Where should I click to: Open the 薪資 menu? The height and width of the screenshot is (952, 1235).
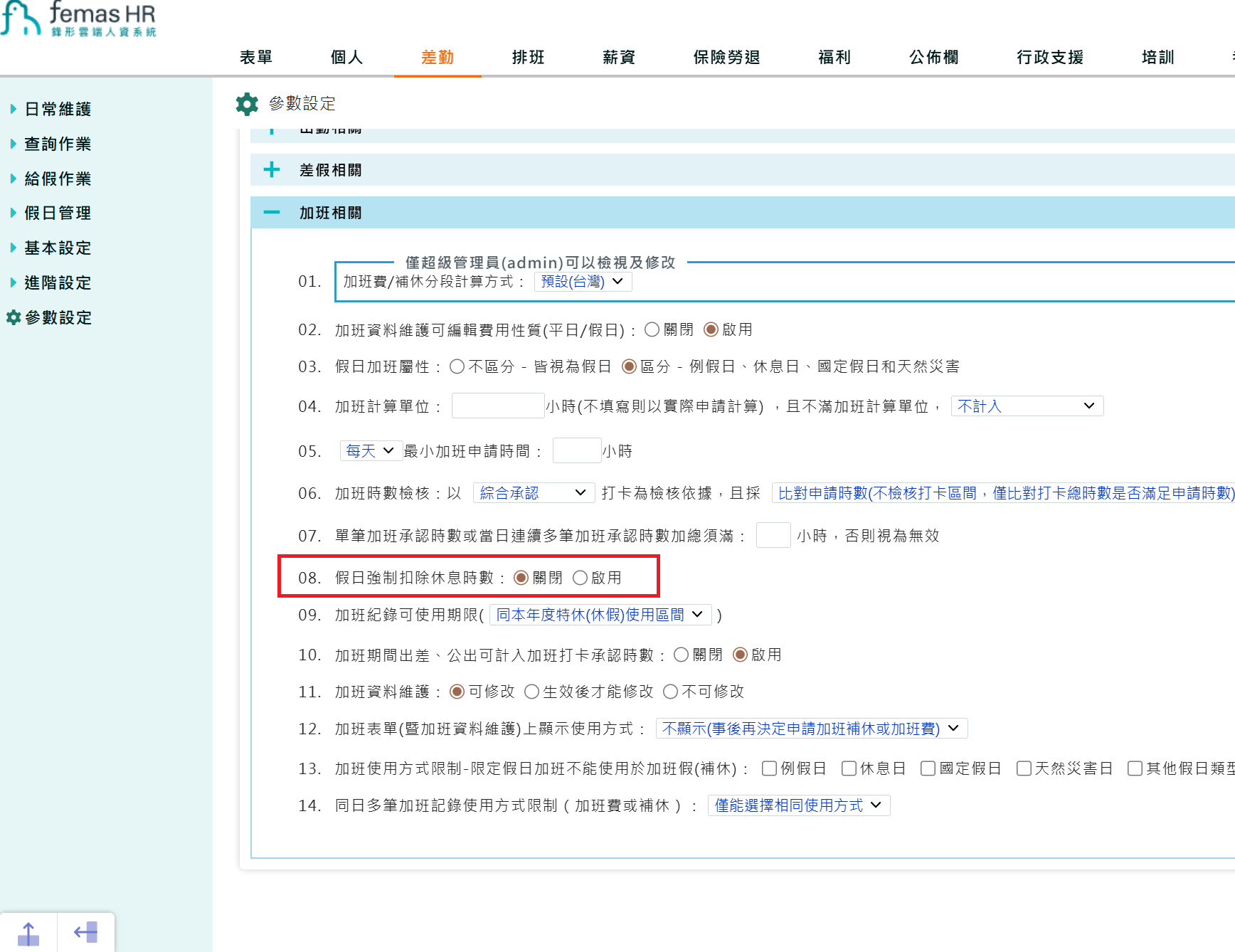click(619, 57)
